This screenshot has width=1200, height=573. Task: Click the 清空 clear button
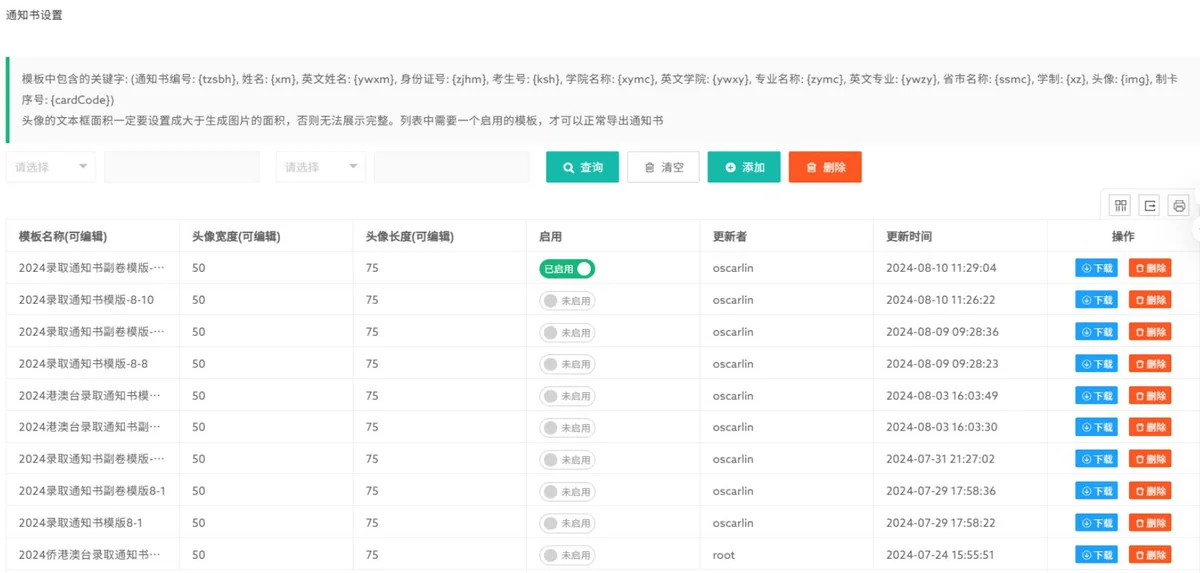663,167
